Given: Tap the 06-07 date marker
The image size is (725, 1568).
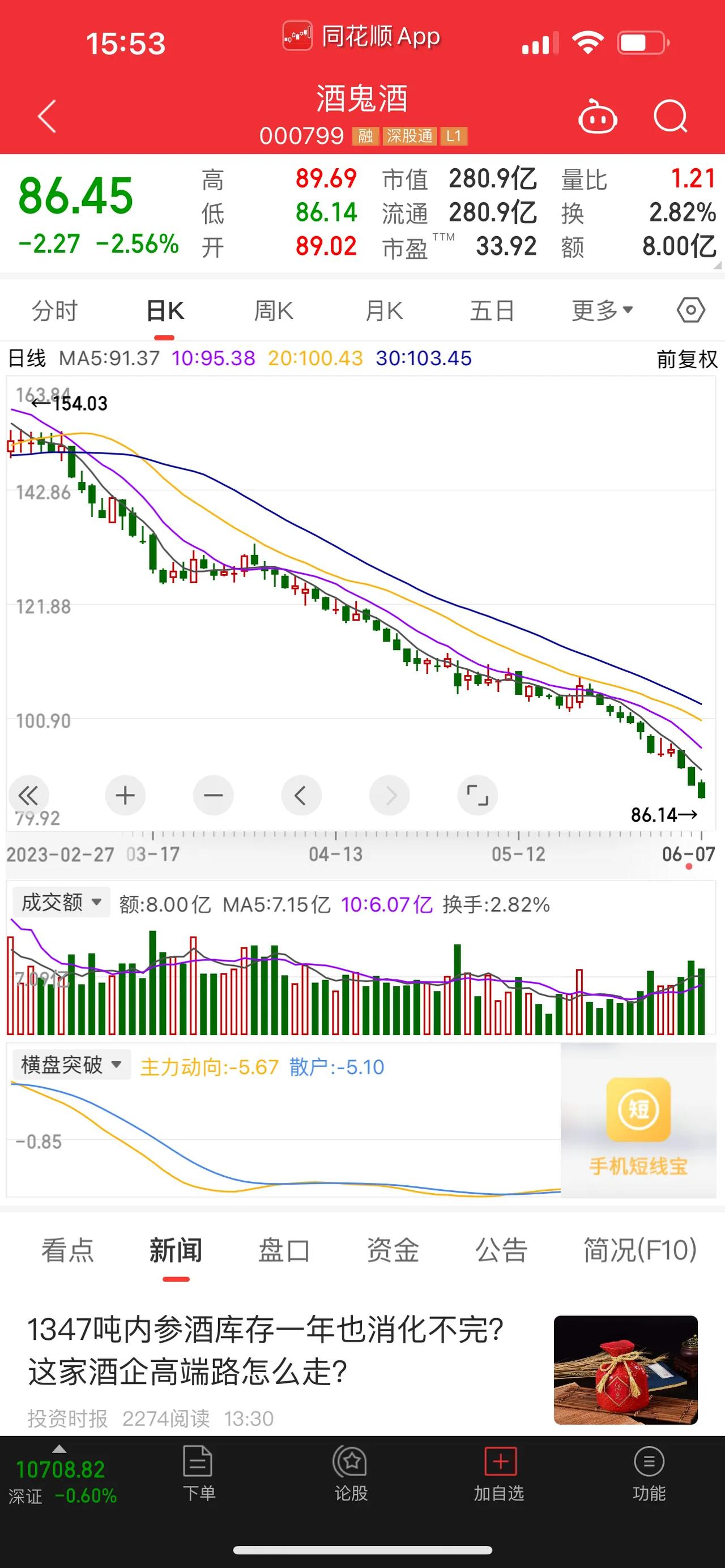Looking at the screenshot, I should click(689, 854).
